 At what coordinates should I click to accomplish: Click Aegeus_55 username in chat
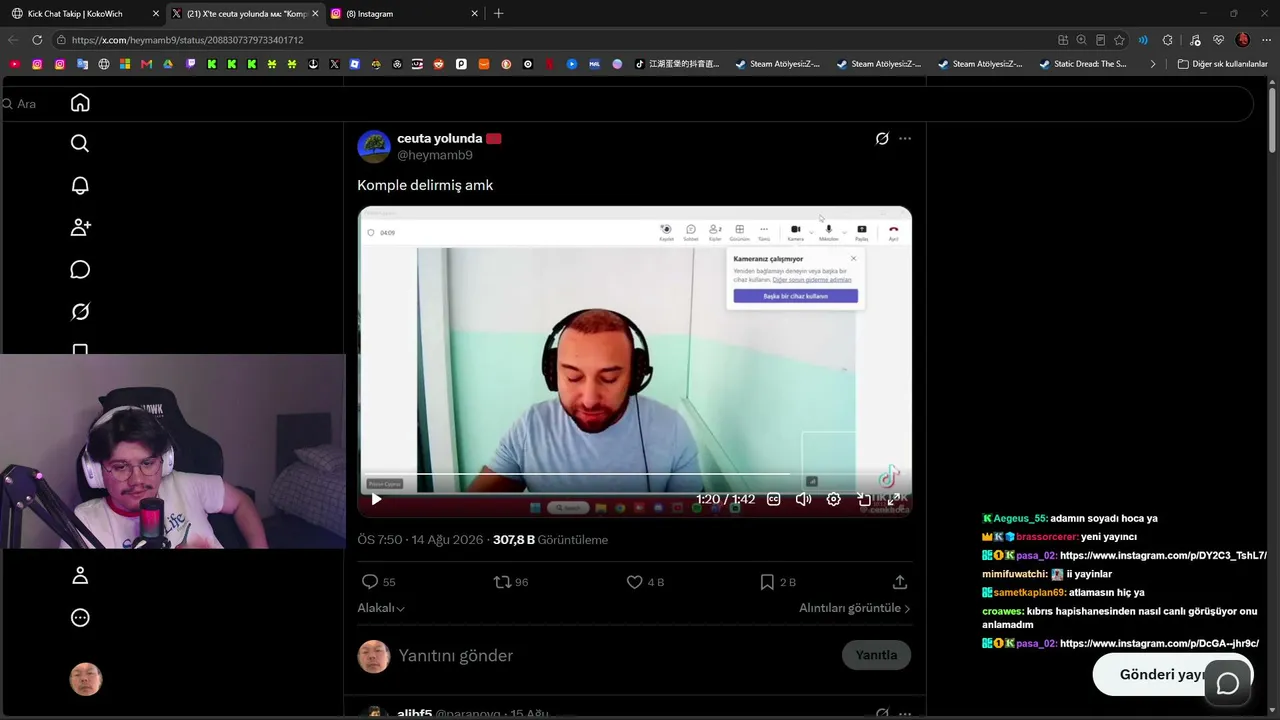tap(1021, 519)
